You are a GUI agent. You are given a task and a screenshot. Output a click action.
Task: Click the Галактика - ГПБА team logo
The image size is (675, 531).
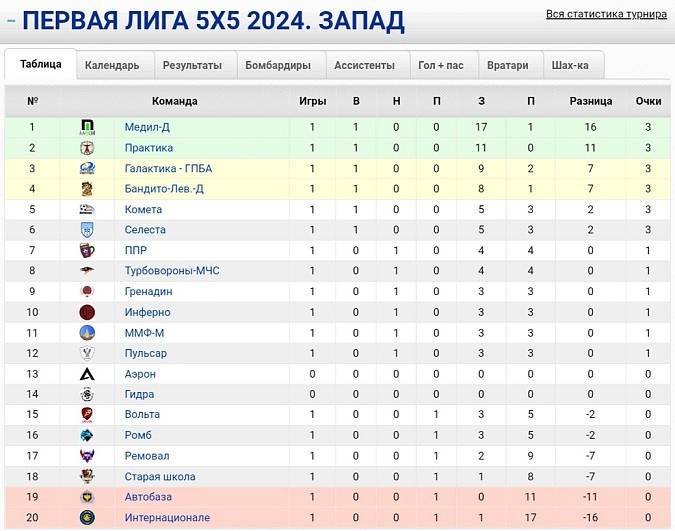tap(87, 168)
